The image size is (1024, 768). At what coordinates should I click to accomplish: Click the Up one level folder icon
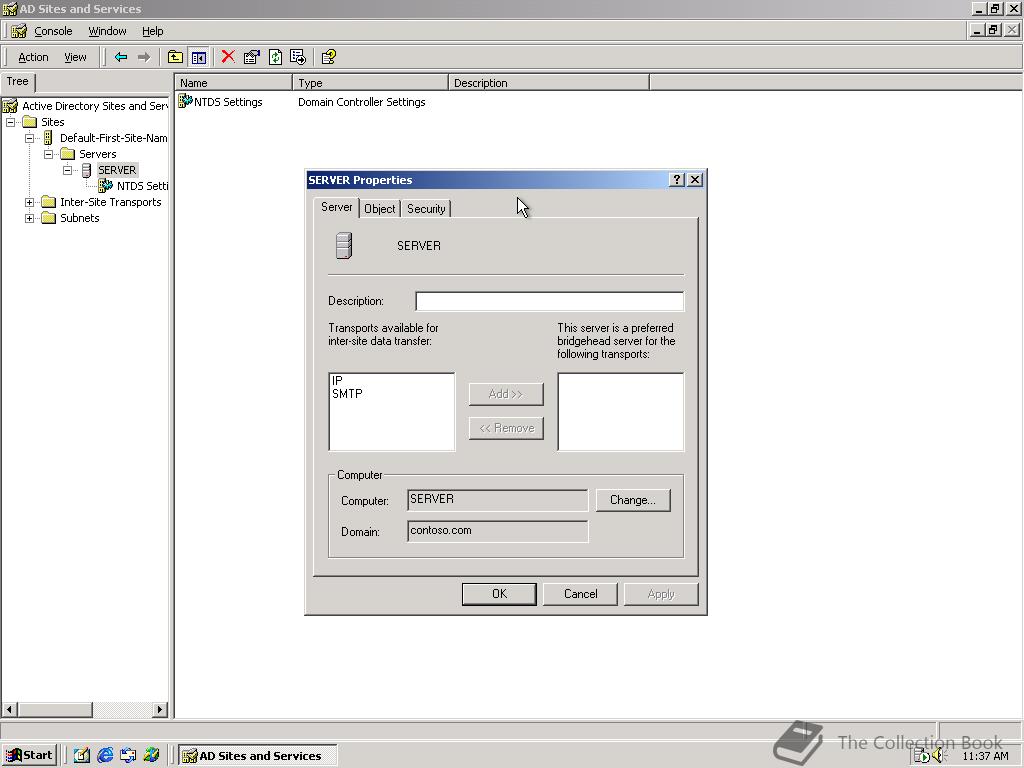(175, 57)
